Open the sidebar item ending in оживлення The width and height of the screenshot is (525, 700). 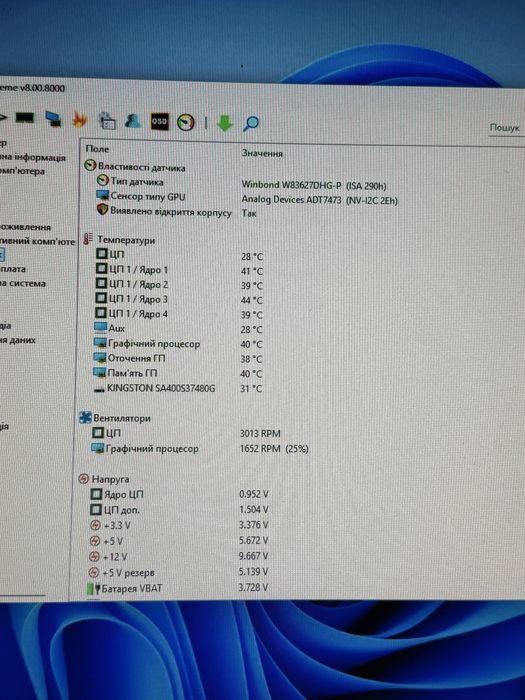25,227
